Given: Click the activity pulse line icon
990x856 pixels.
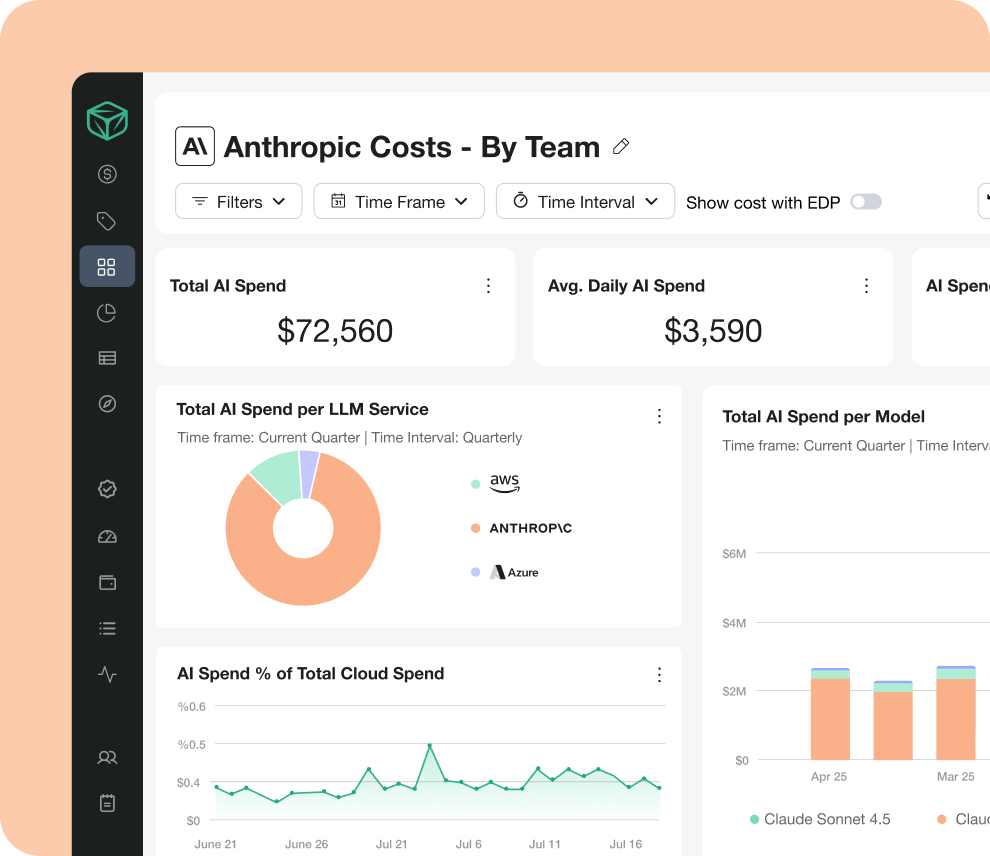Looking at the screenshot, I should [107, 674].
